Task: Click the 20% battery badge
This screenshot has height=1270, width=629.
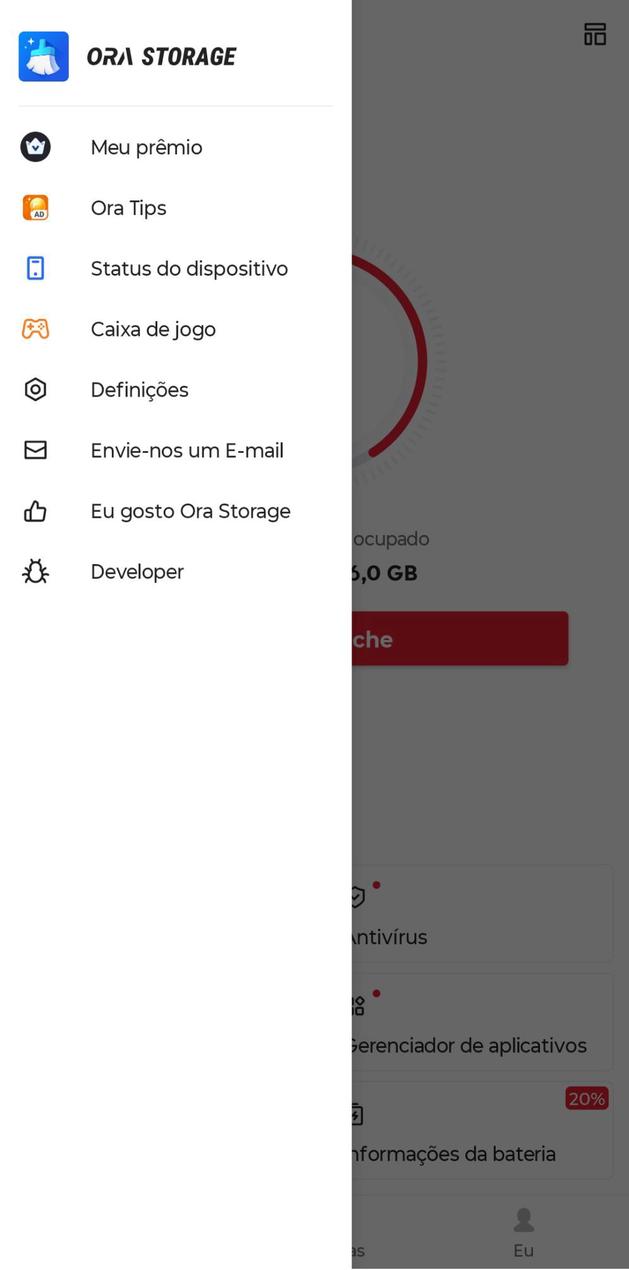Action: pos(587,1098)
